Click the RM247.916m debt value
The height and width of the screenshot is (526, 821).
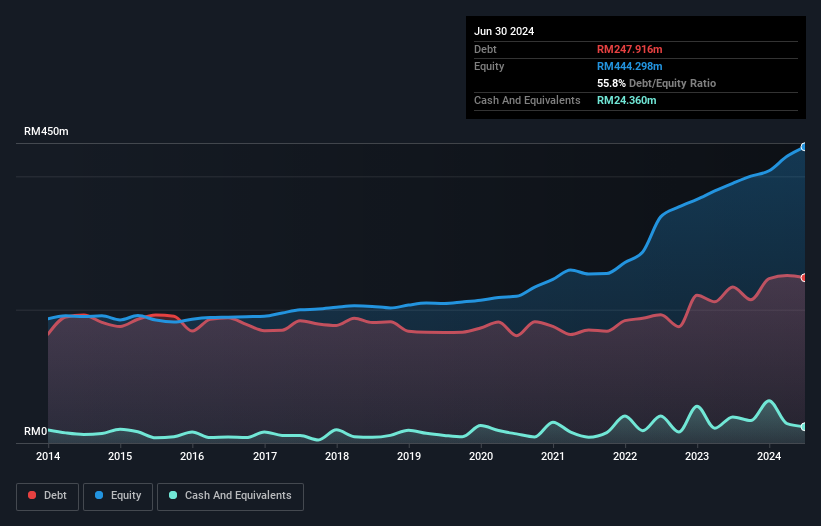coord(629,49)
